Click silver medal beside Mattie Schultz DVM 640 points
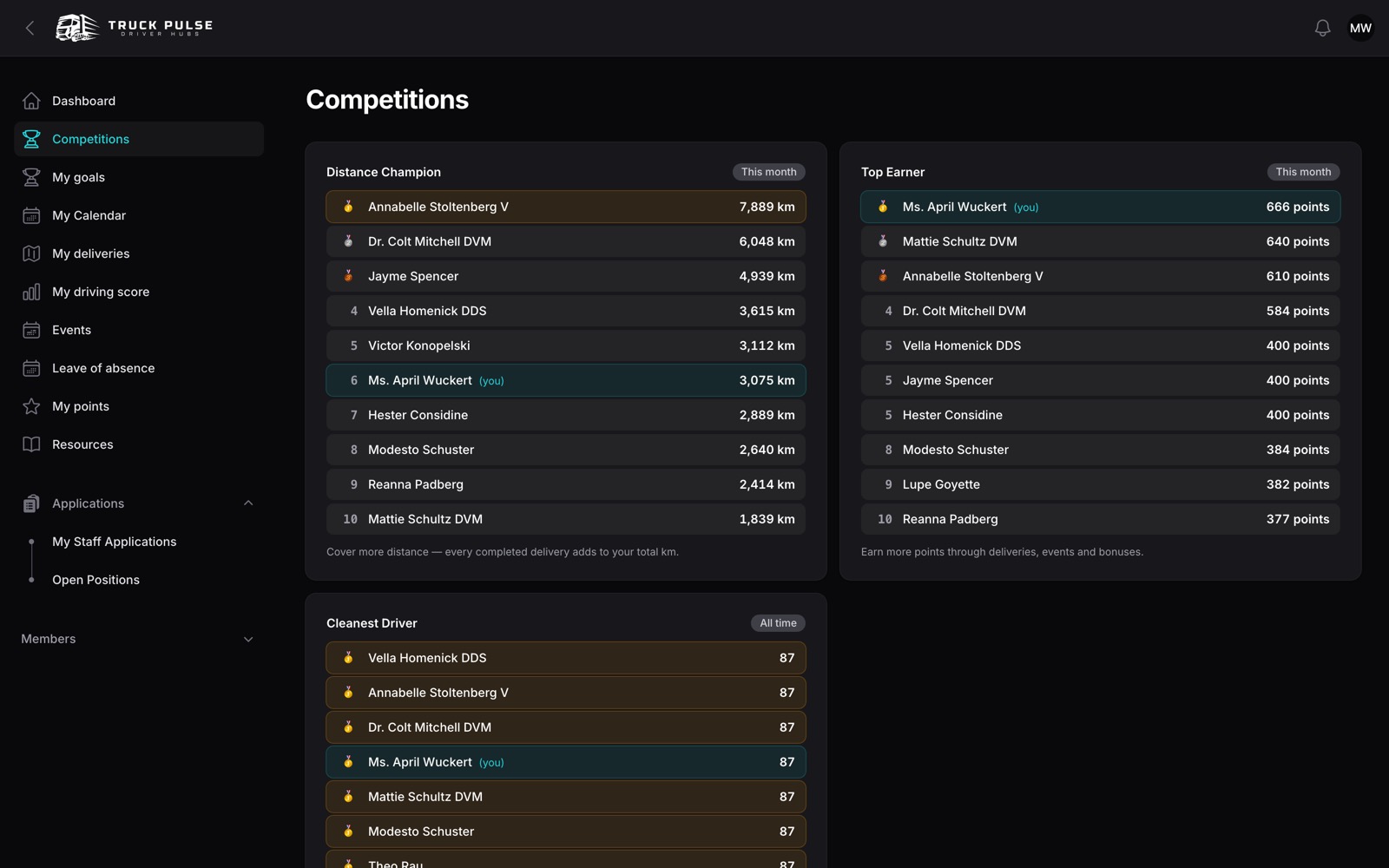 pyautogui.click(x=883, y=241)
